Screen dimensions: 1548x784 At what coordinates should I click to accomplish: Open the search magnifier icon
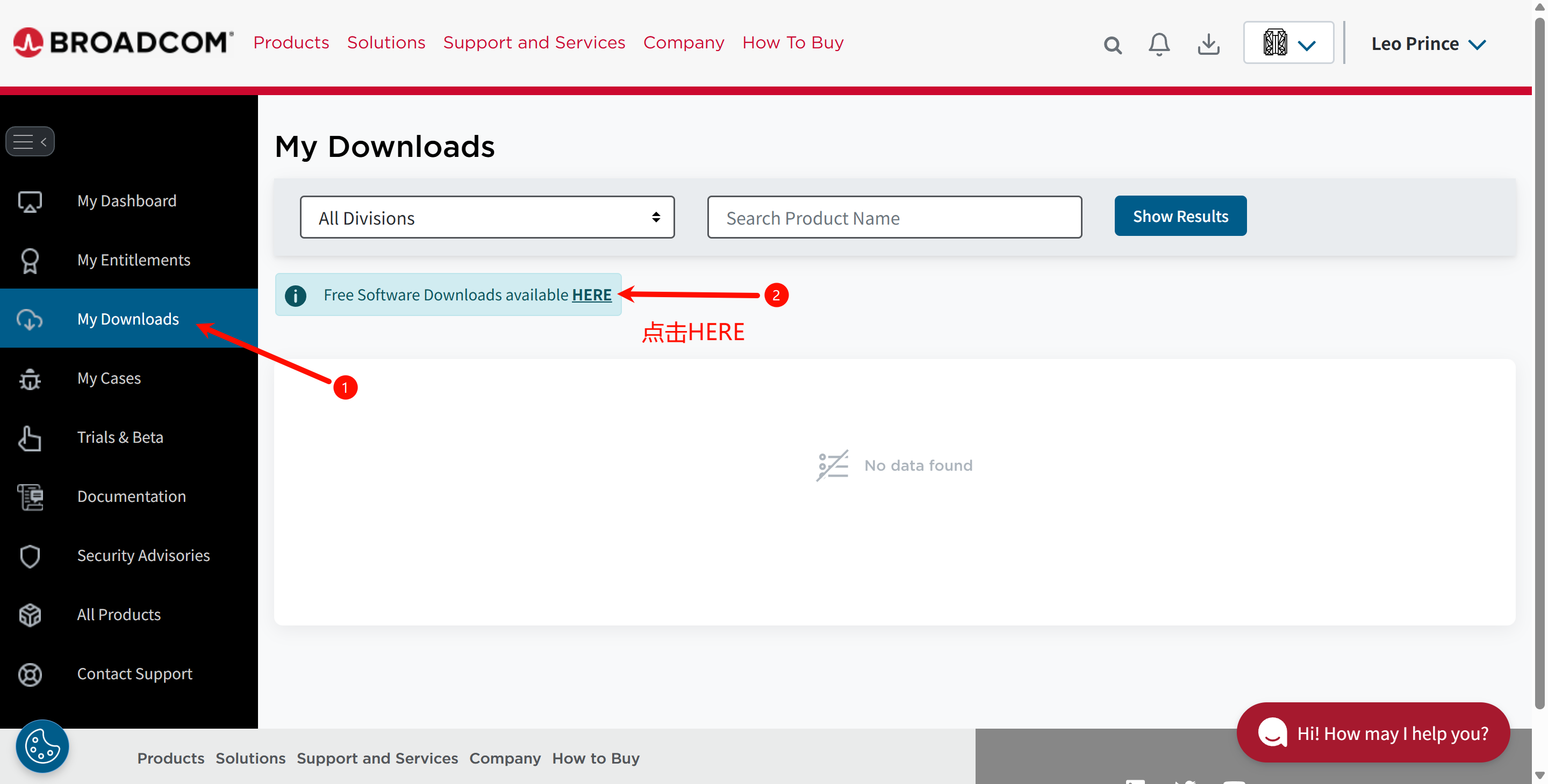(1112, 44)
